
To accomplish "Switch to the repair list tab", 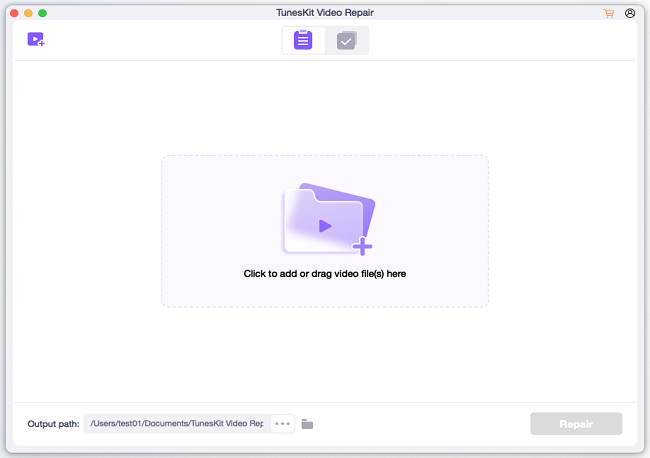I will 303,40.
